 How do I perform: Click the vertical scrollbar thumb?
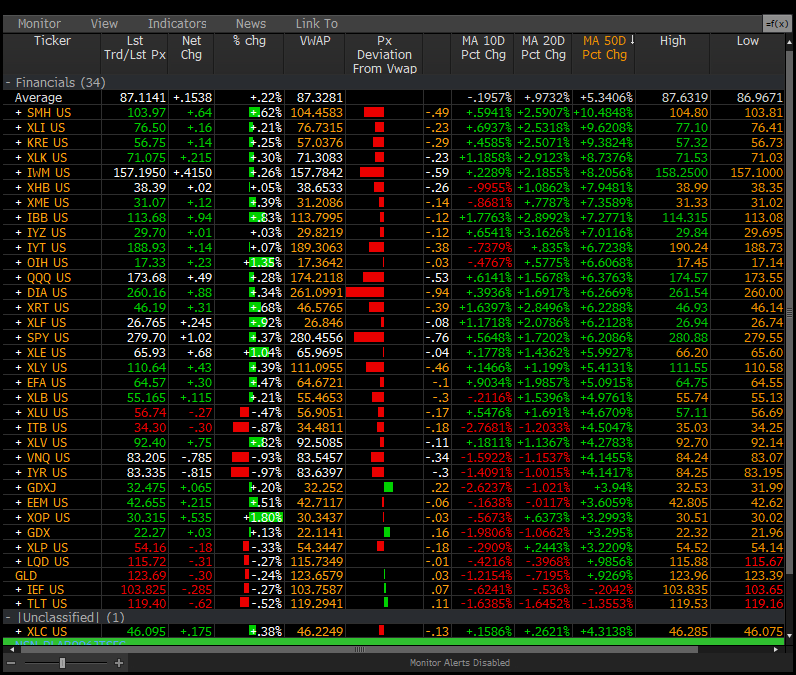pos(789,313)
